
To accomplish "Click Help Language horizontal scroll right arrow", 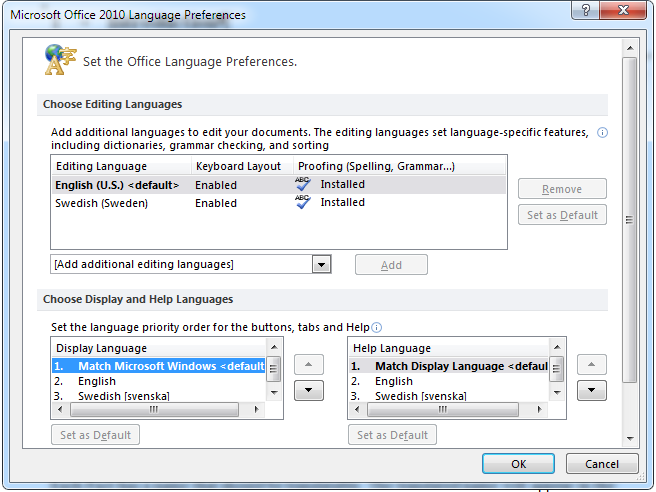I will click(x=539, y=409).
